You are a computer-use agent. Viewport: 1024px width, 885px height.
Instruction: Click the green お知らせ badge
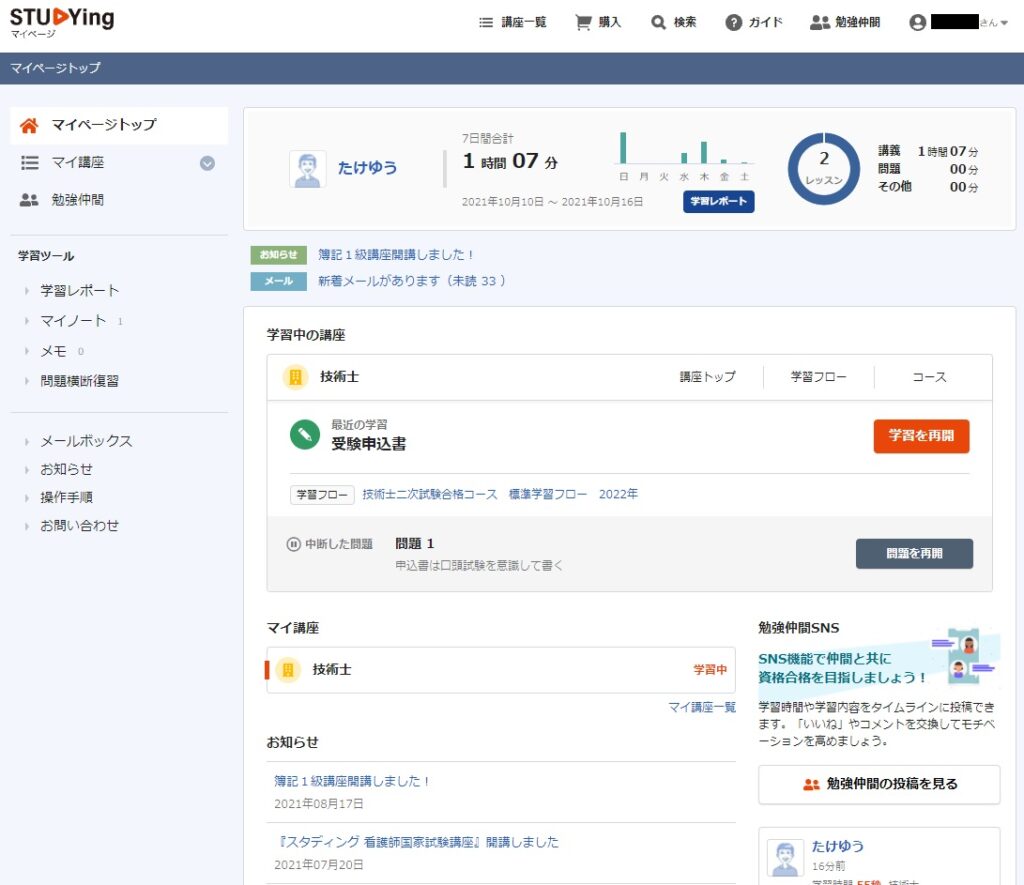(278, 255)
